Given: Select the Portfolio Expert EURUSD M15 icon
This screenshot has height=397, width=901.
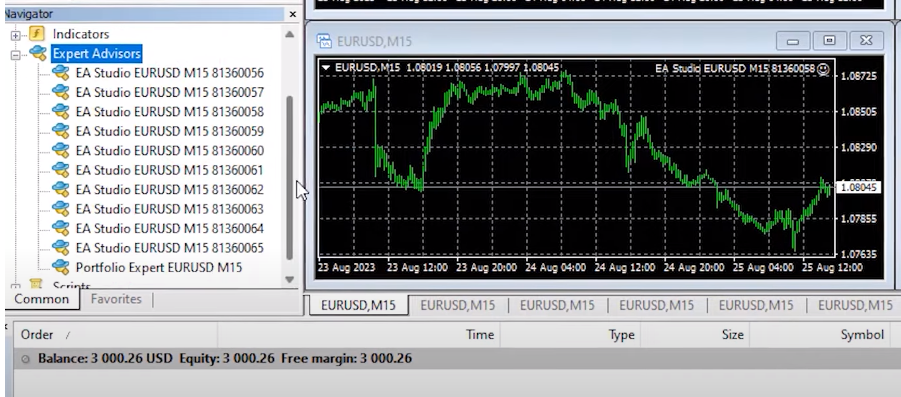Looking at the screenshot, I should point(60,267).
